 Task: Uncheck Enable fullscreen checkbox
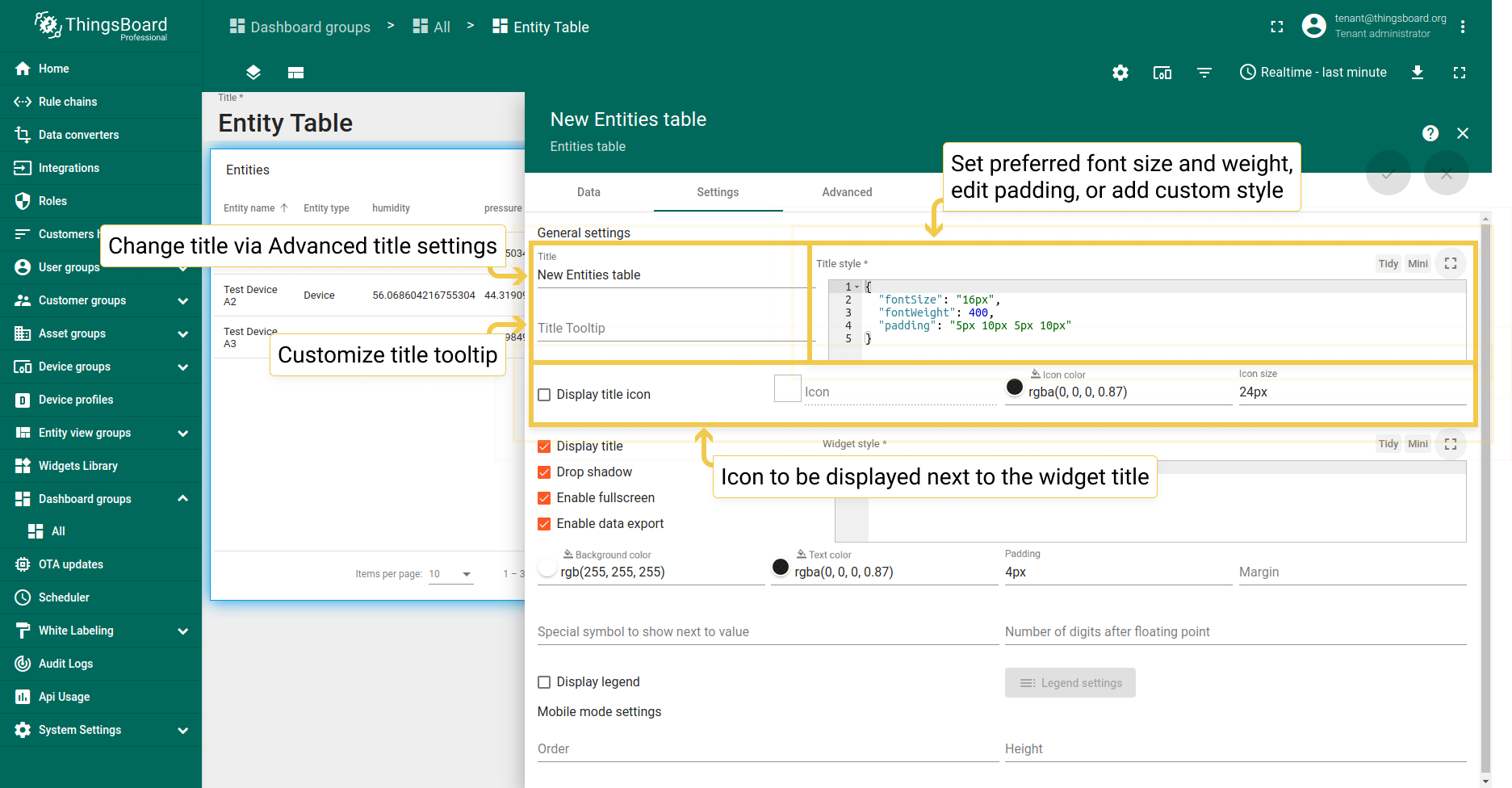(x=544, y=498)
